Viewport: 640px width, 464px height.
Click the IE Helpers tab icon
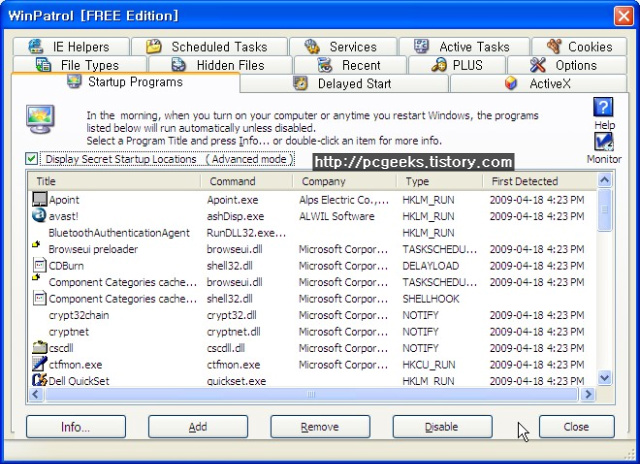point(36,47)
